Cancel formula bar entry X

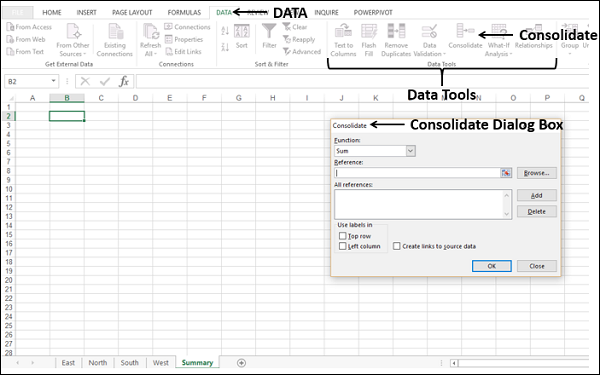coord(85,81)
